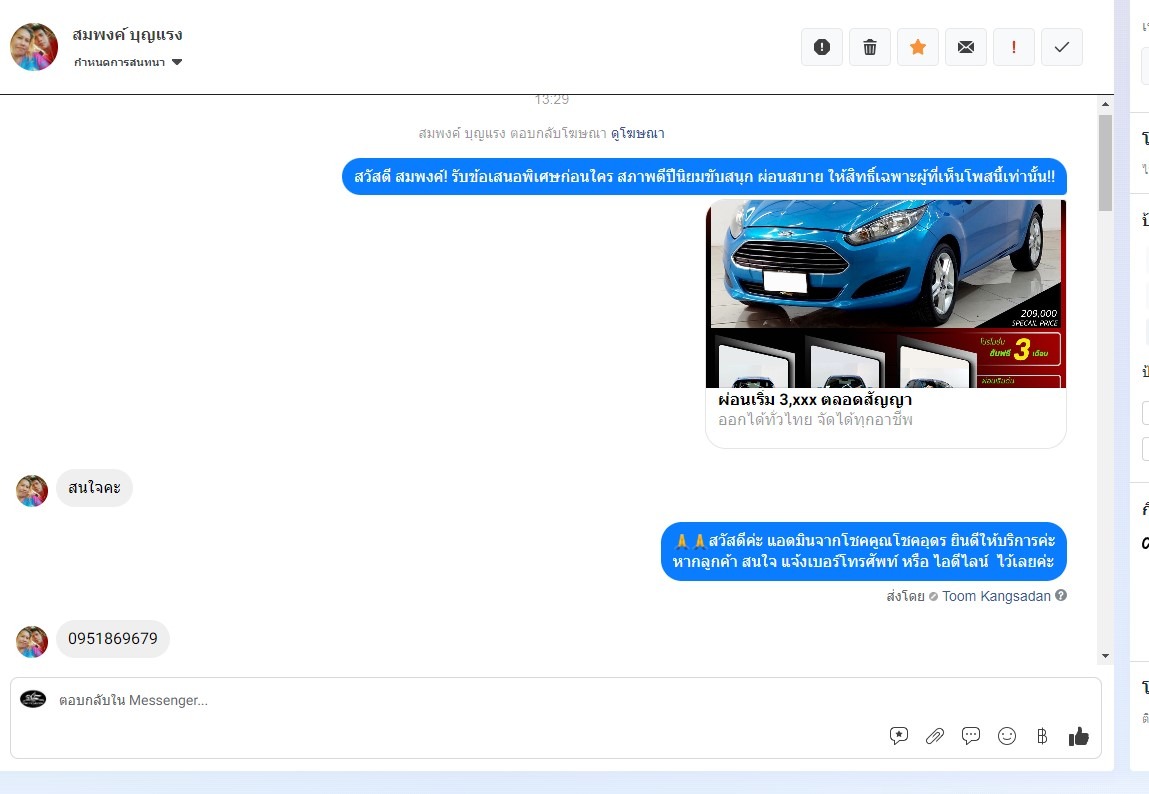Mark conversation as spam with exclamation circle icon
1149x794 pixels.
pyautogui.click(x=821, y=47)
